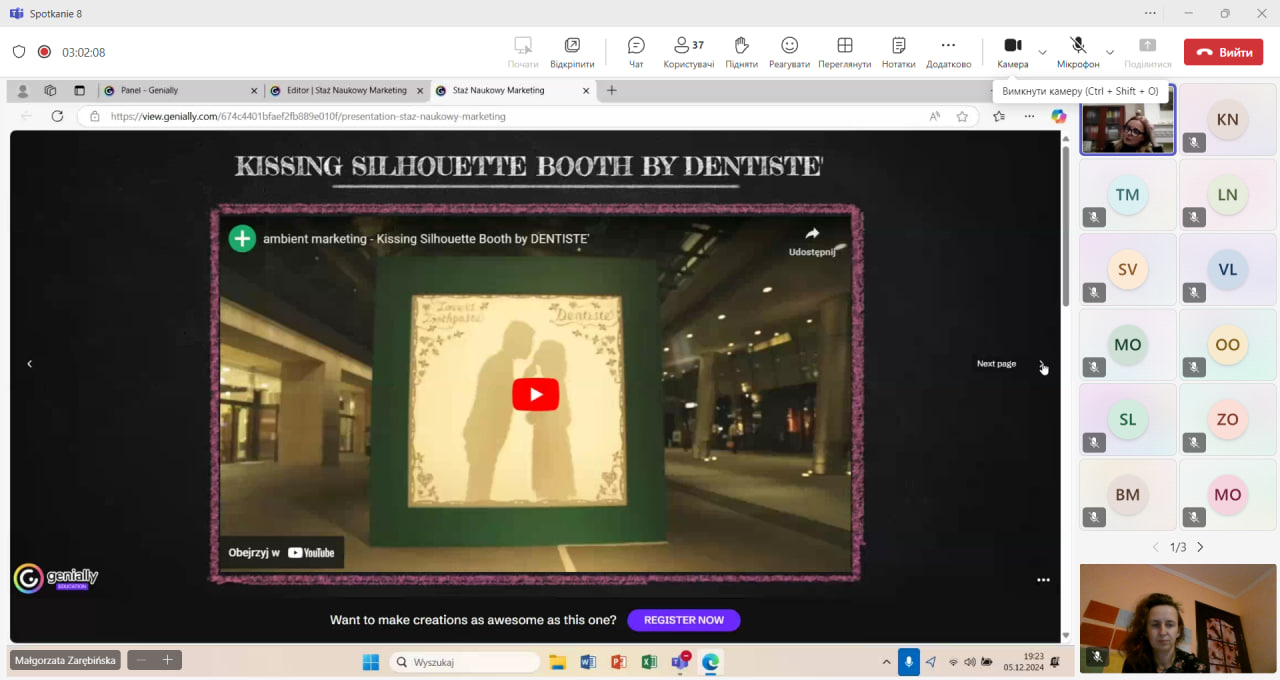
Task: Close the Panel - Genially tab
Action: pyautogui.click(x=254, y=90)
